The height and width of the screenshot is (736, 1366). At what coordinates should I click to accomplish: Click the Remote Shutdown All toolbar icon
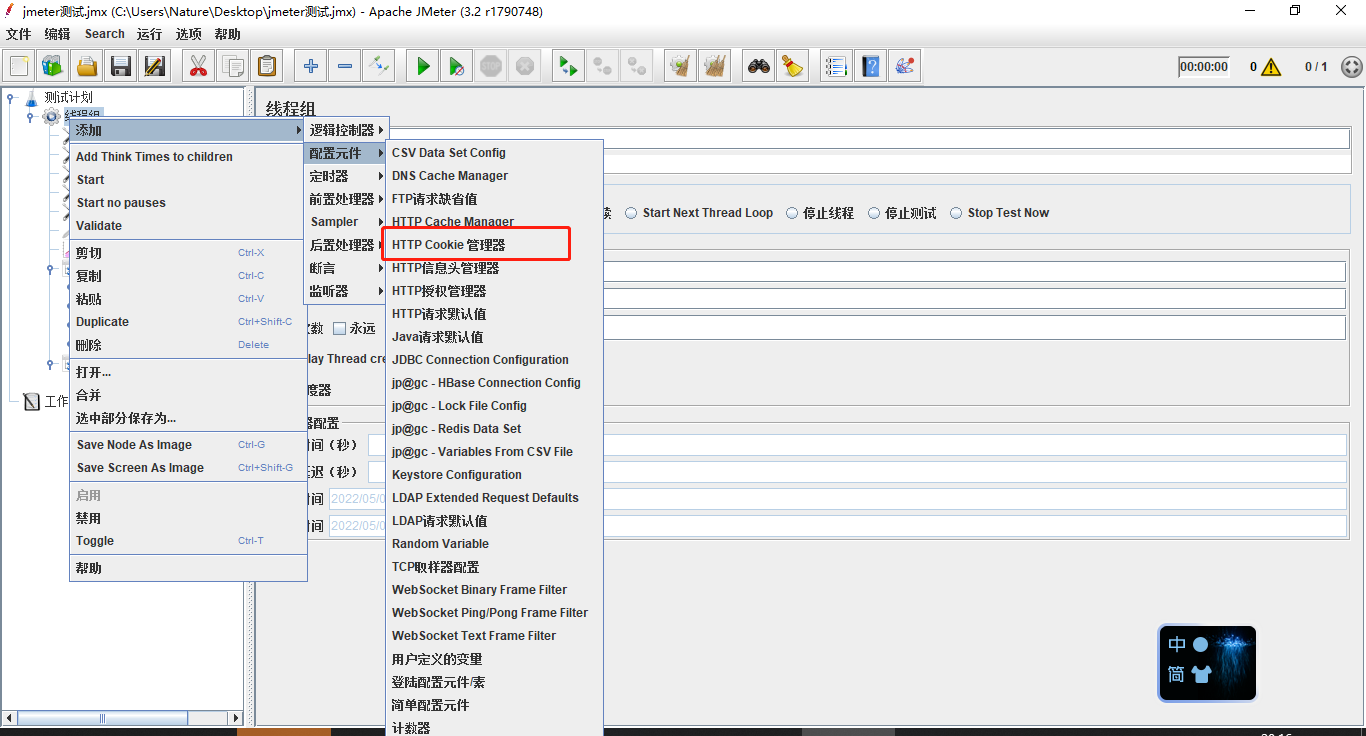637,67
